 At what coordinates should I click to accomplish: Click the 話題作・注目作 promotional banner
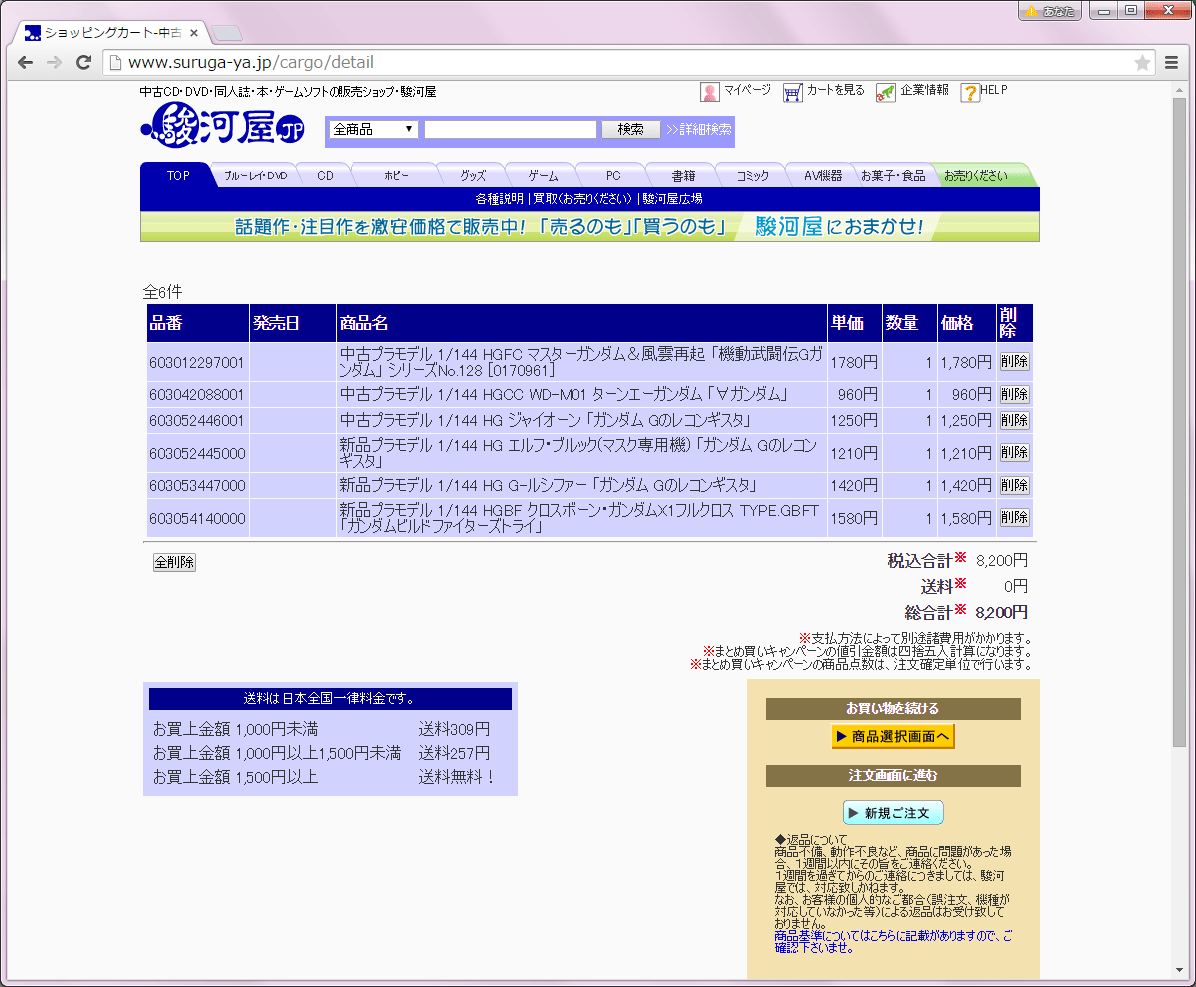pos(590,227)
